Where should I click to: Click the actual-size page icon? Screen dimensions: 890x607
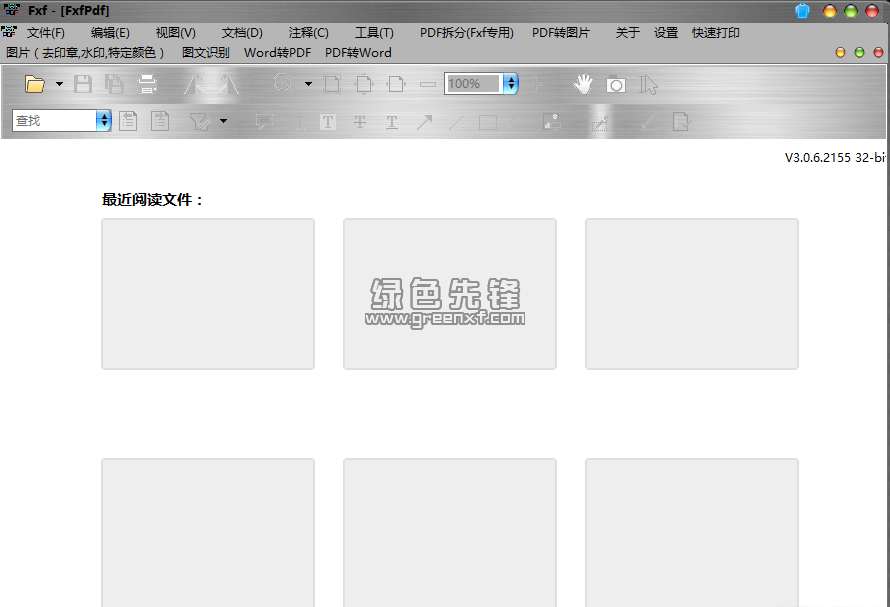(x=332, y=84)
